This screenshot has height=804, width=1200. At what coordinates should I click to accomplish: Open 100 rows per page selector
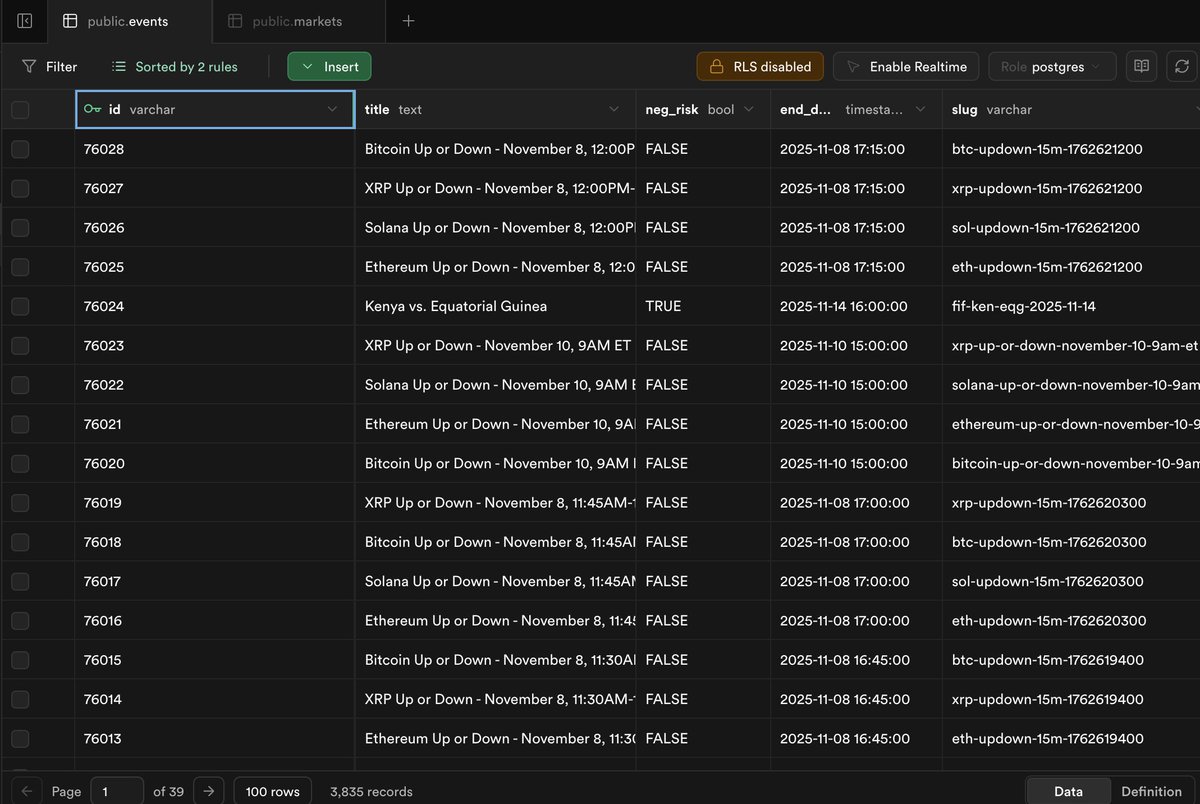pyautogui.click(x=273, y=791)
